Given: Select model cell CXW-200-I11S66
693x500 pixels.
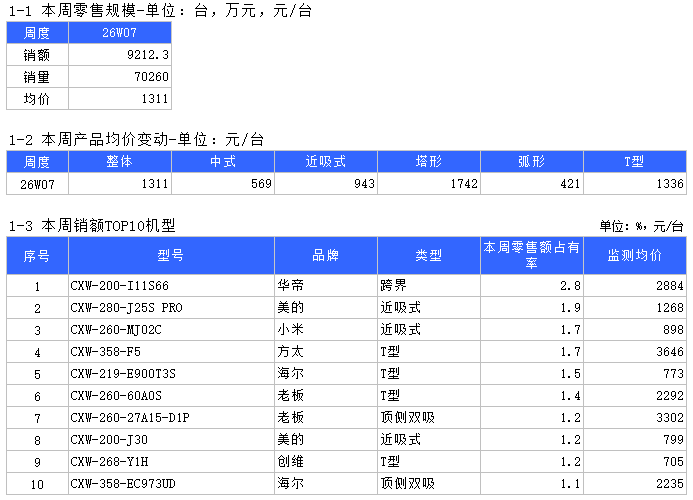Looking at the screenshot, I should [x=171, y=286].
